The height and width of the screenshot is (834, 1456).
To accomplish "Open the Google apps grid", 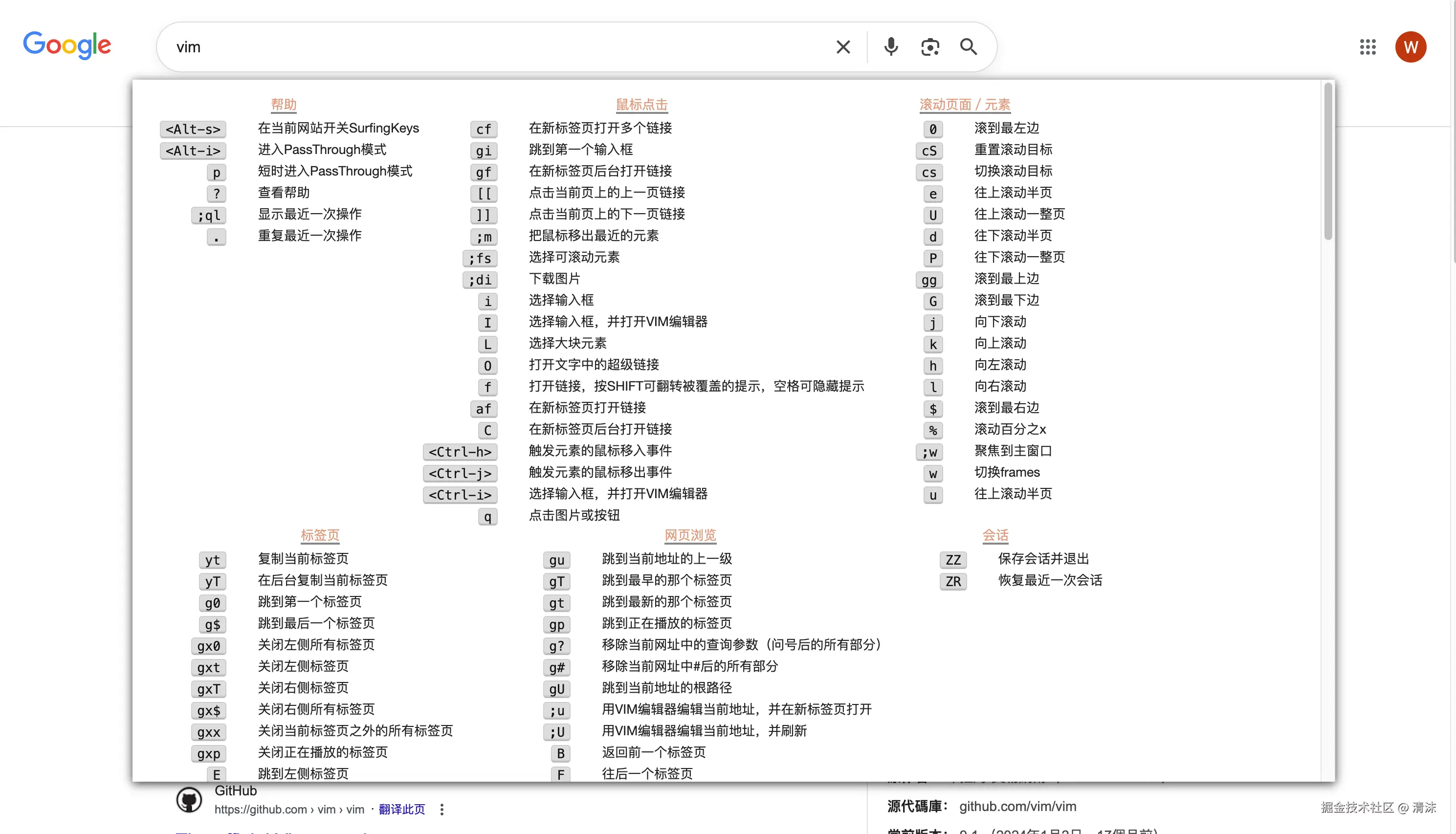I will tap(1367, 47).
